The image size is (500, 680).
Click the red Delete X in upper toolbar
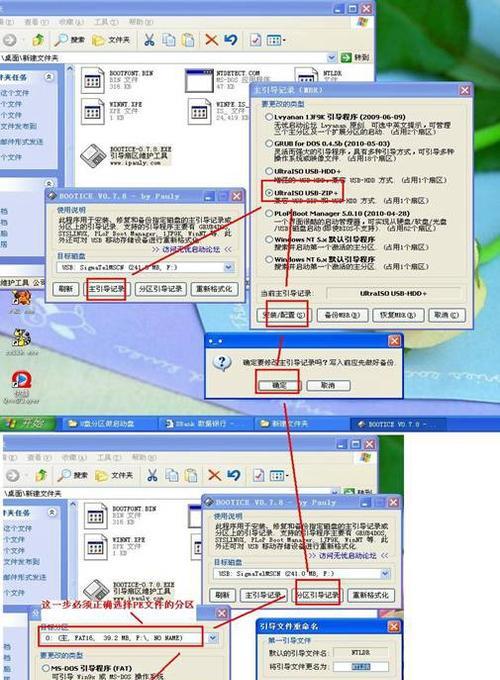pos(212,40)
